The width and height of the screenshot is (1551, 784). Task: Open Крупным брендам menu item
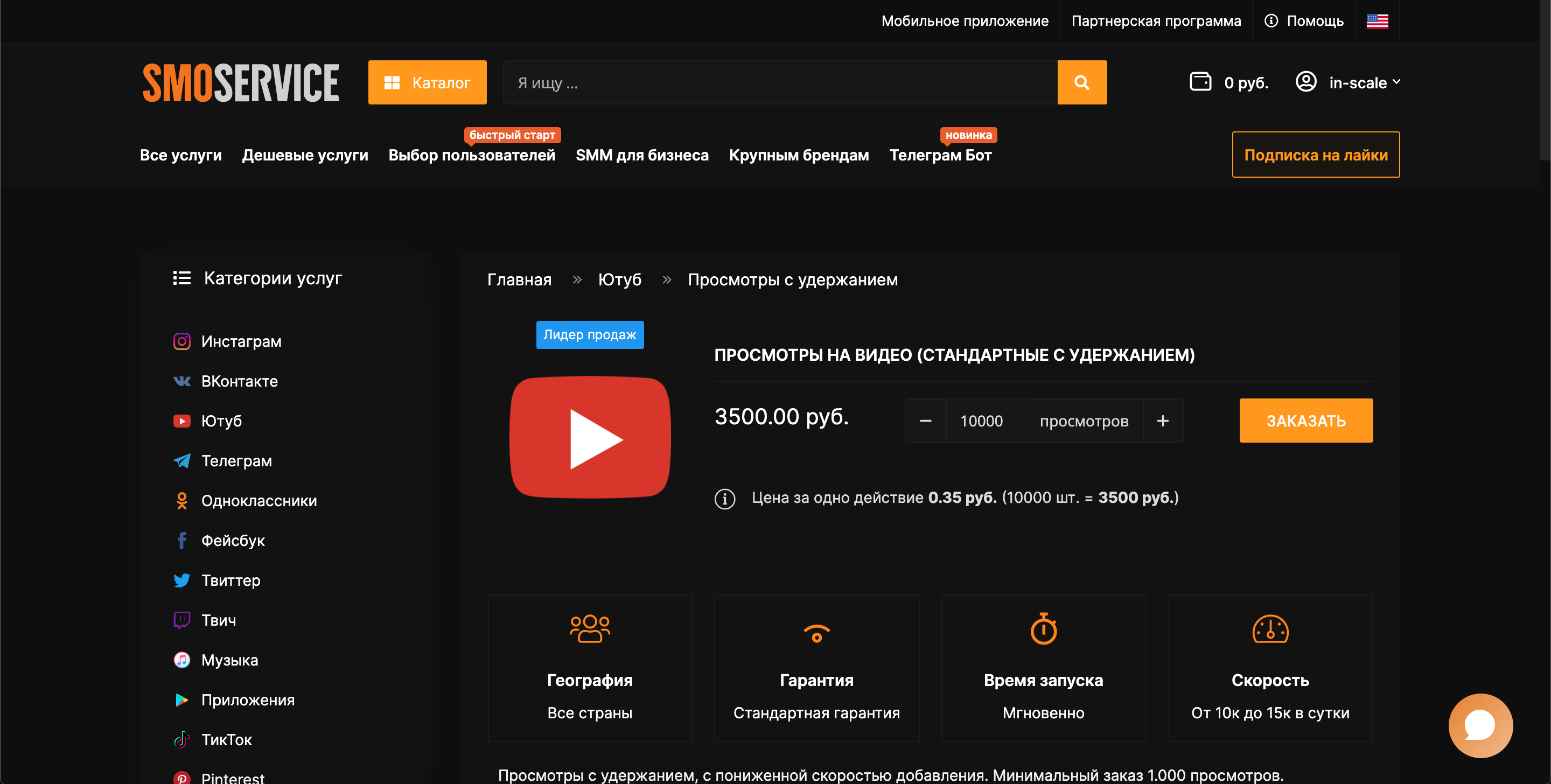(798, 155)
